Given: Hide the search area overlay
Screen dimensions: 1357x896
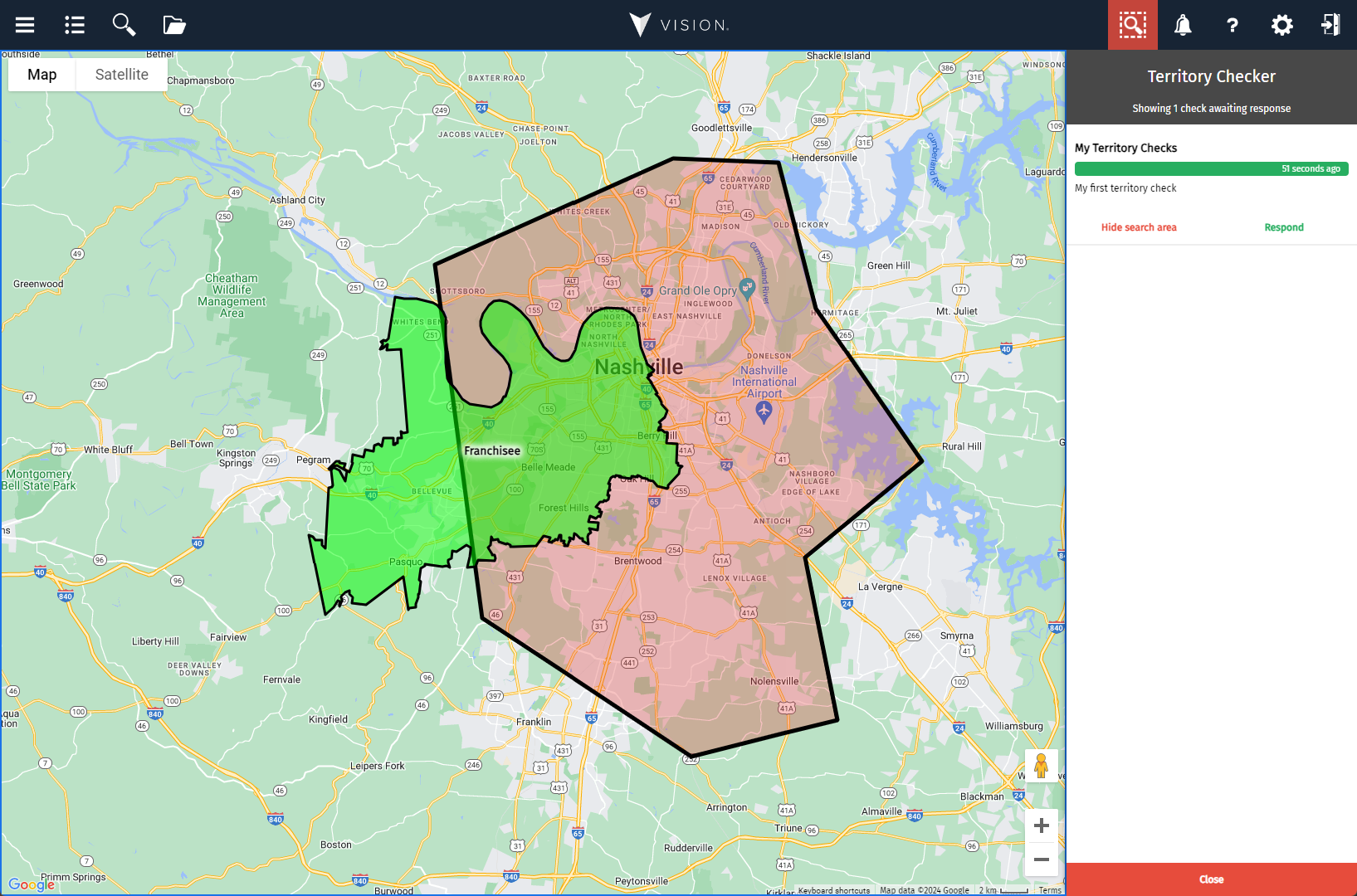Looking at the screenshot, I should coord(1138,226).
